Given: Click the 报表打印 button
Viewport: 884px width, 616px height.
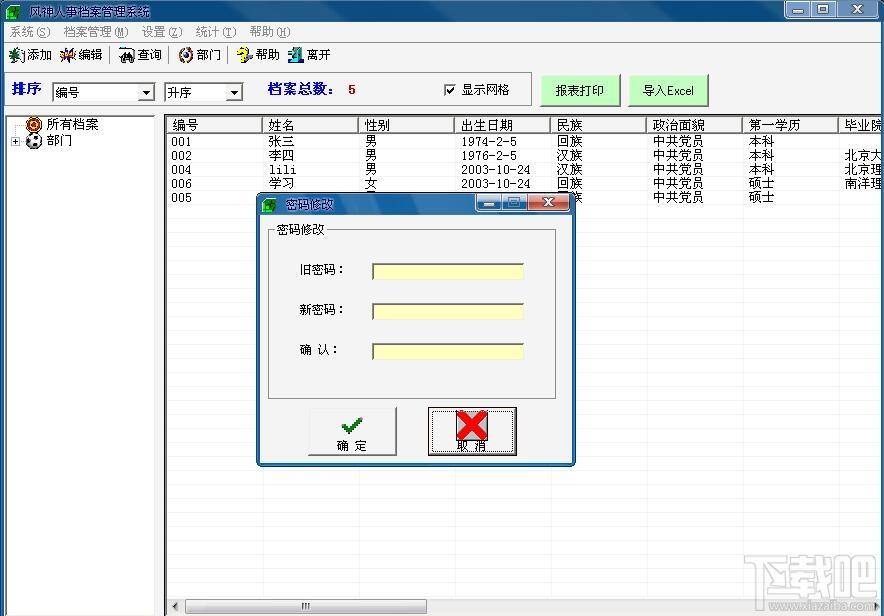Looking at the screenshot, I should (x=580, y=90).
